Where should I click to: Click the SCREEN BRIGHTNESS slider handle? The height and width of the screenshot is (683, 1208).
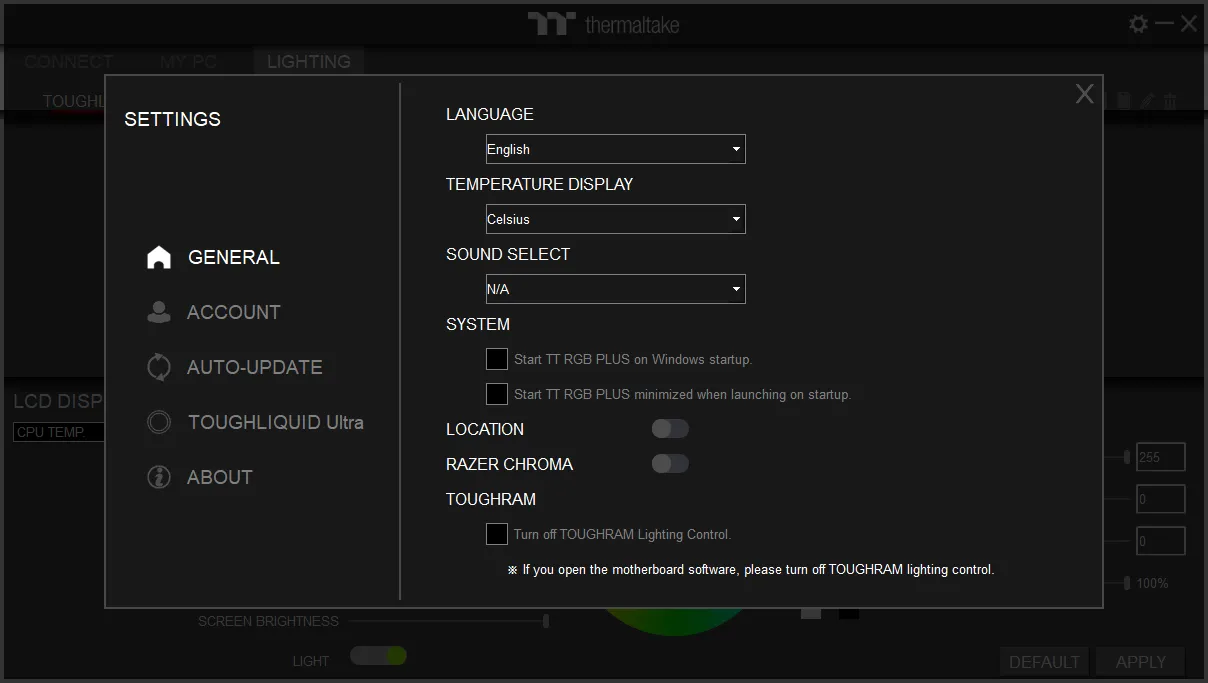(546, 621)
